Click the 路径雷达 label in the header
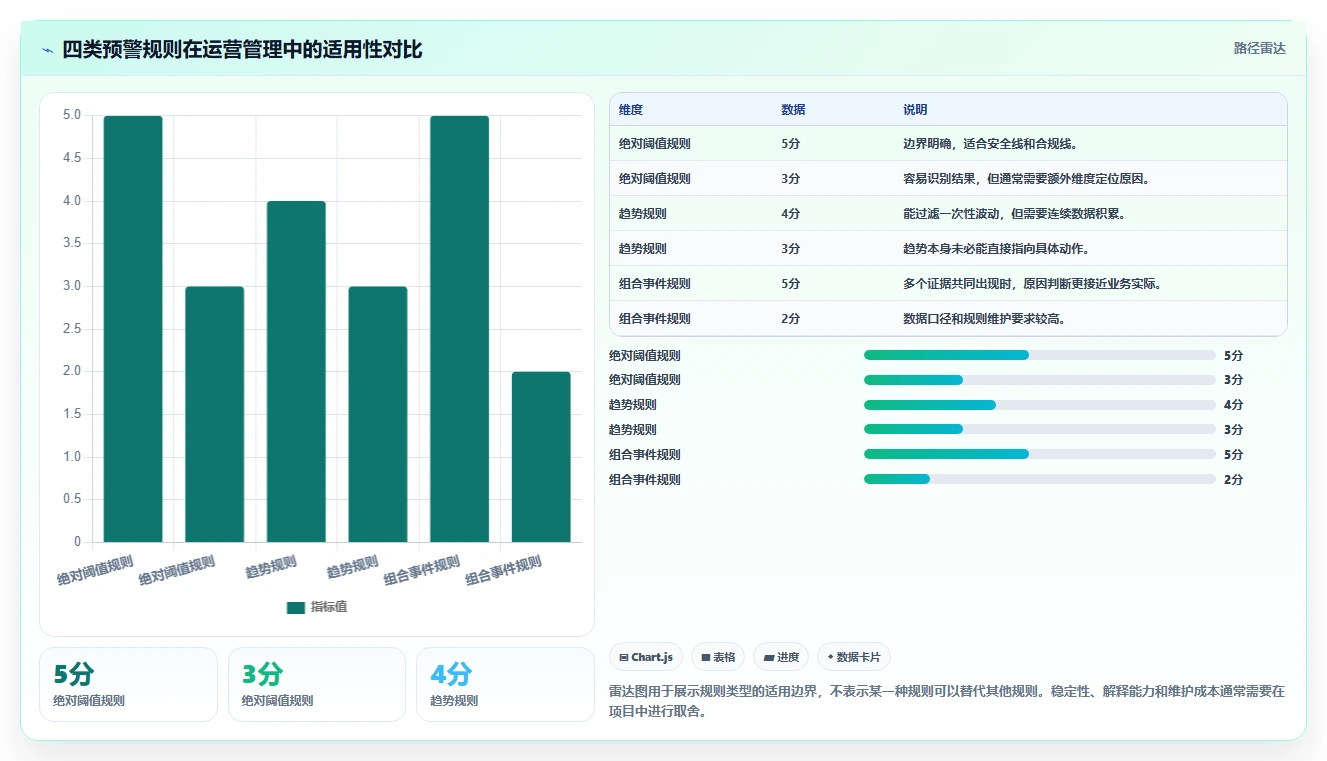Viewport: 1327px width, 761px height. (1260, 48)
